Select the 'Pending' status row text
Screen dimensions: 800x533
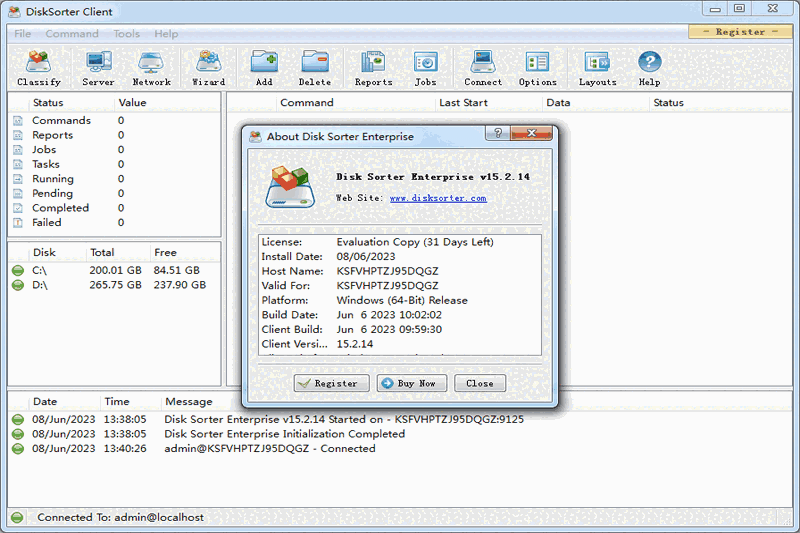(52, 194)
